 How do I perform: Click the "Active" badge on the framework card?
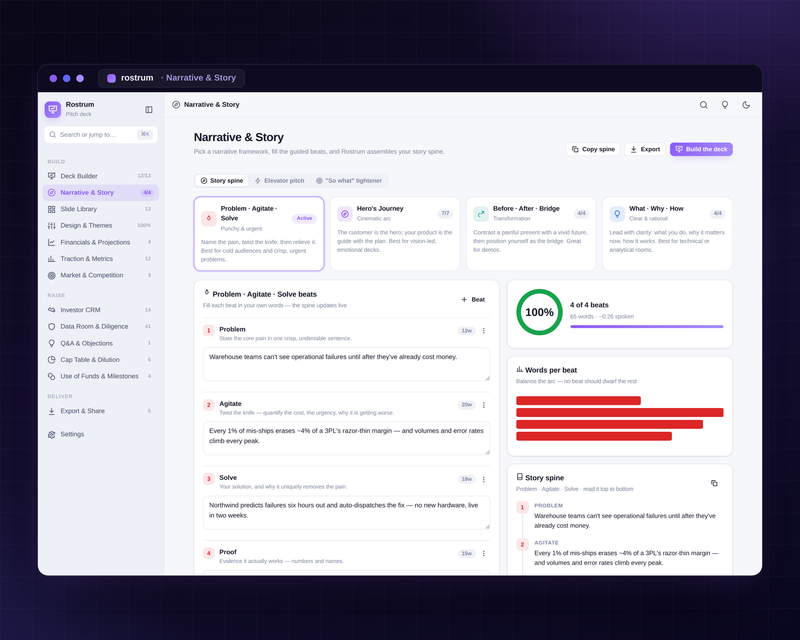pos(304,218)
